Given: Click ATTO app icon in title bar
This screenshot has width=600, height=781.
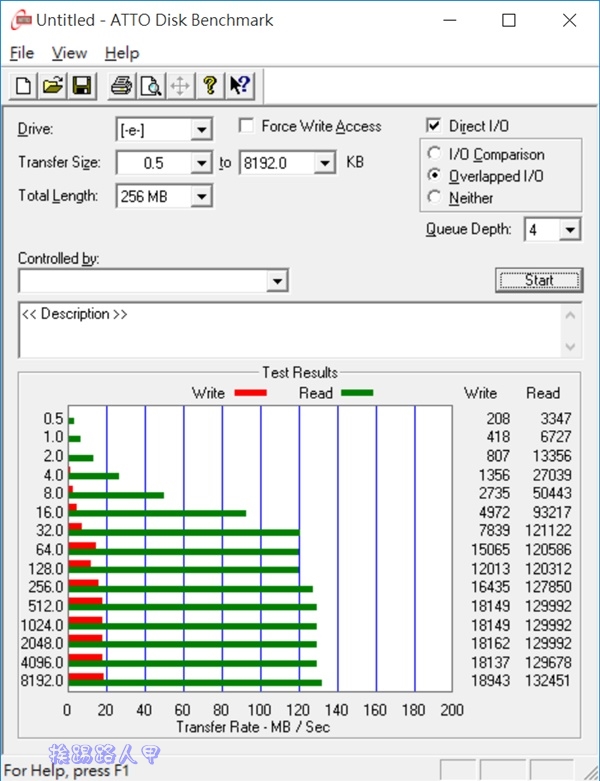Looking at the screenshot, I should tap(20, 20).
